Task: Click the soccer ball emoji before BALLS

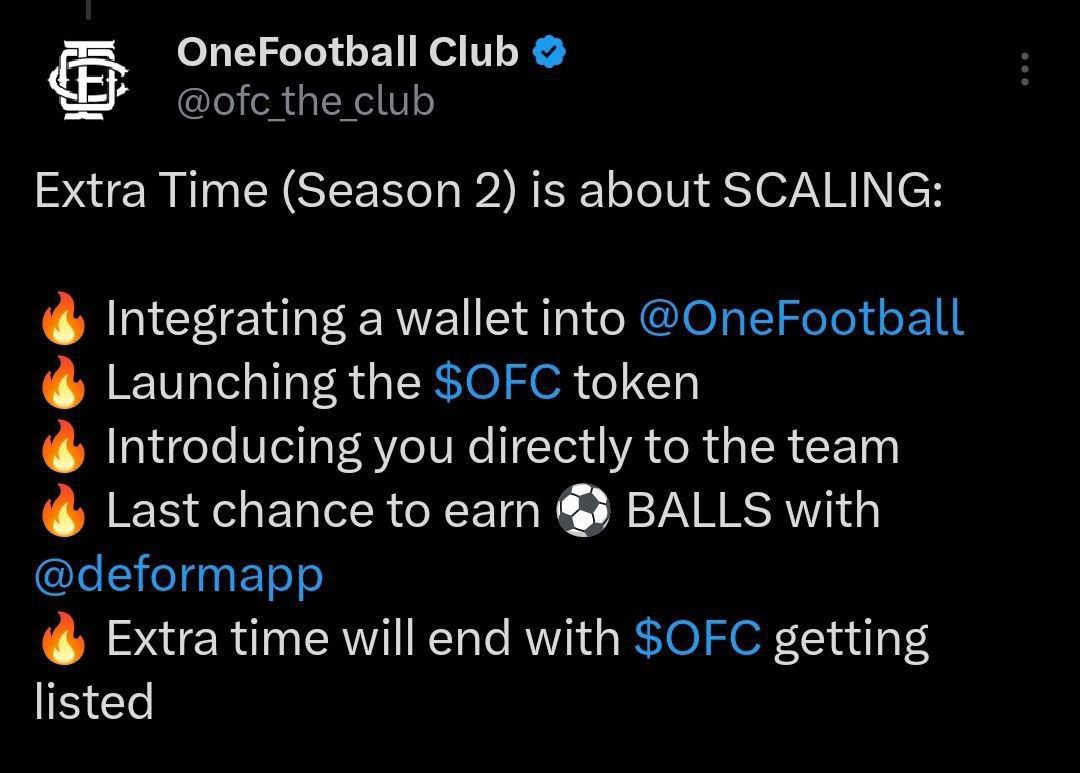Action: 583,511
